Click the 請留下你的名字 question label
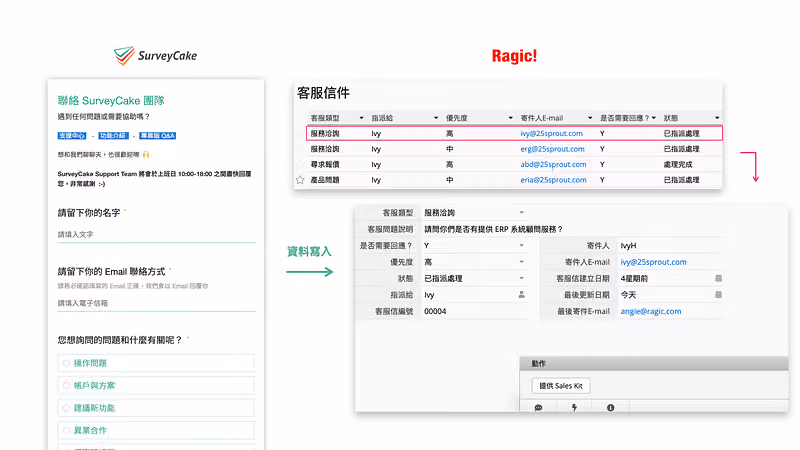 [89, 213]
